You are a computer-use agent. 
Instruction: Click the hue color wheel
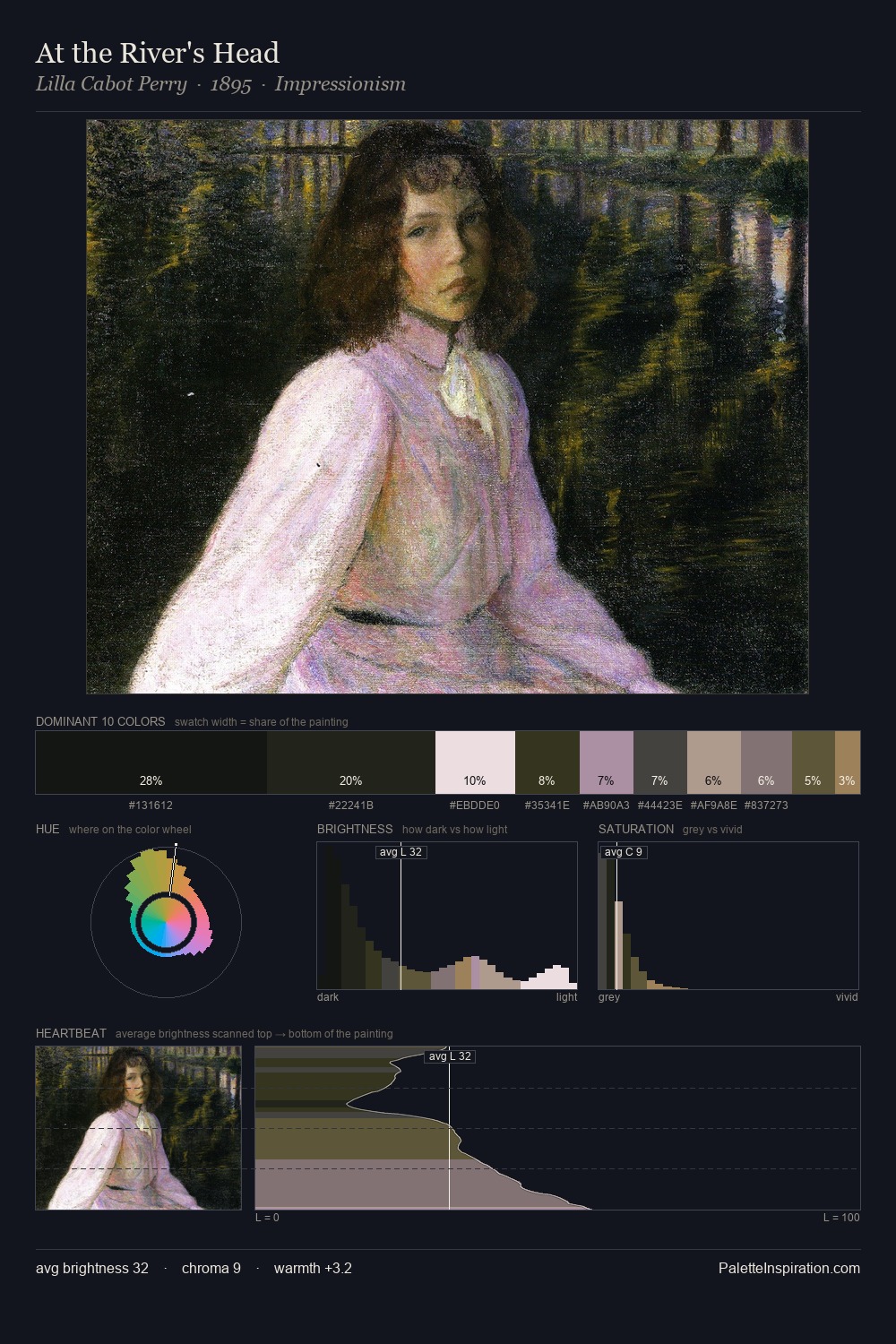coord(166,922)
